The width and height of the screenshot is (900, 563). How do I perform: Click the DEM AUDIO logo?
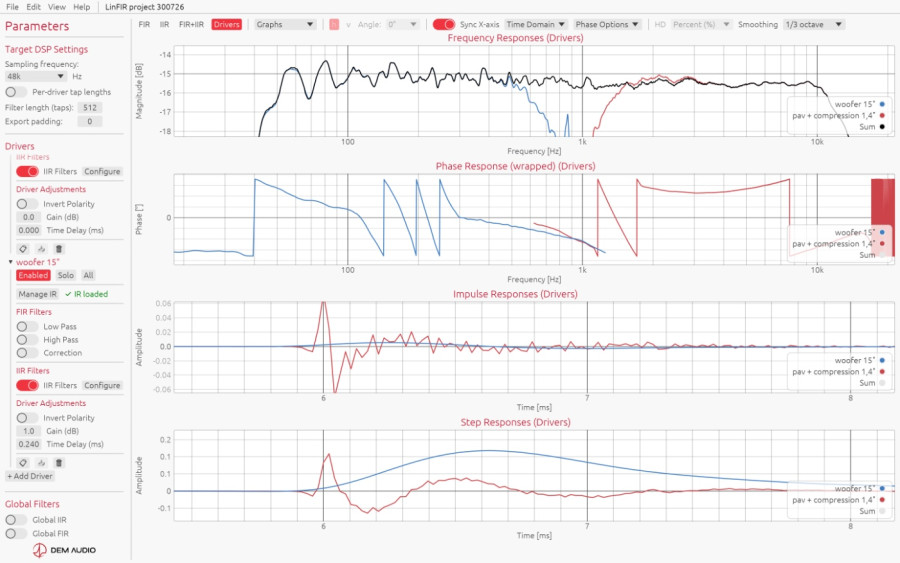(64, 550)
